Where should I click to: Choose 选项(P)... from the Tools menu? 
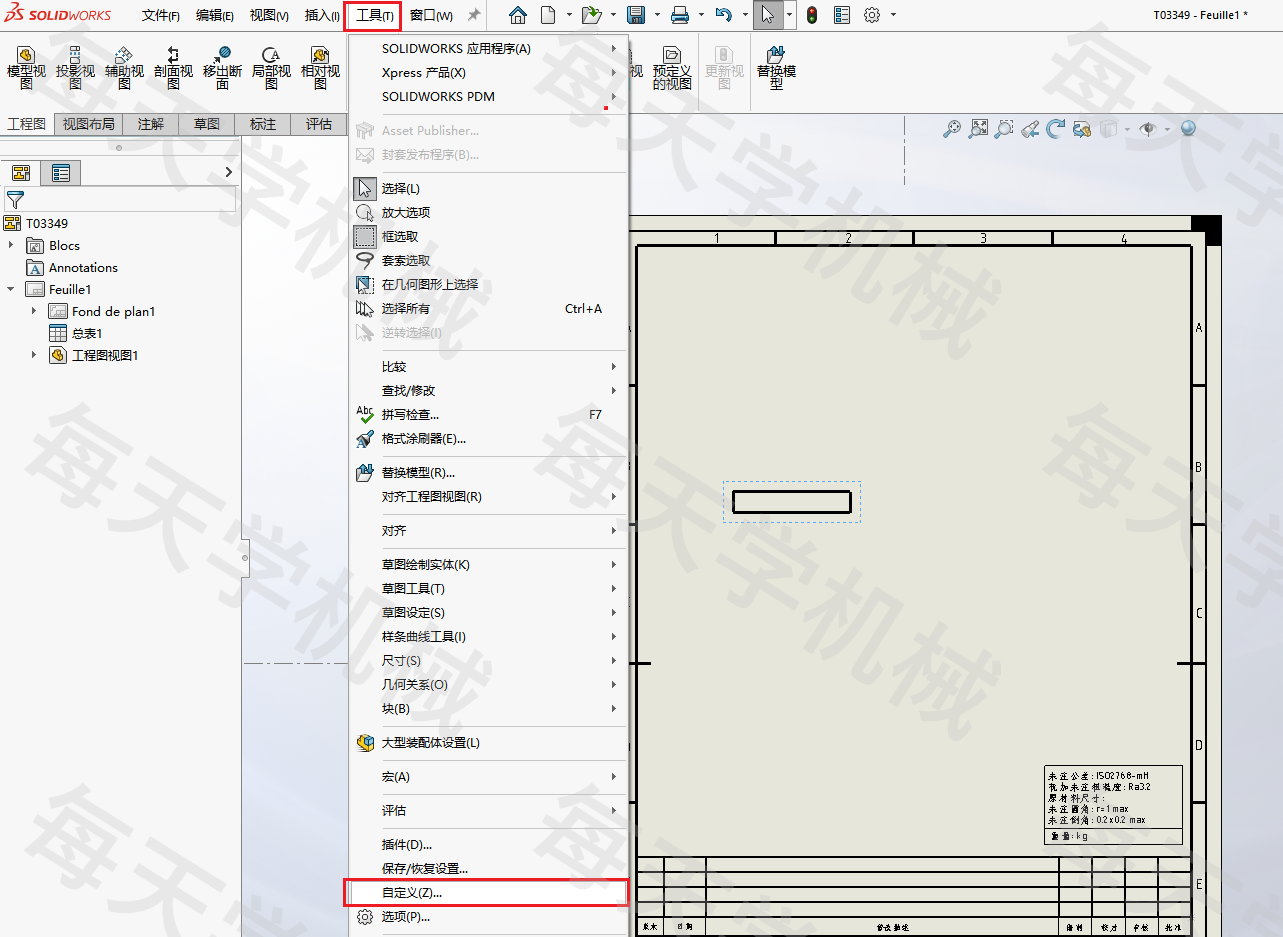[x=487, y=916]
